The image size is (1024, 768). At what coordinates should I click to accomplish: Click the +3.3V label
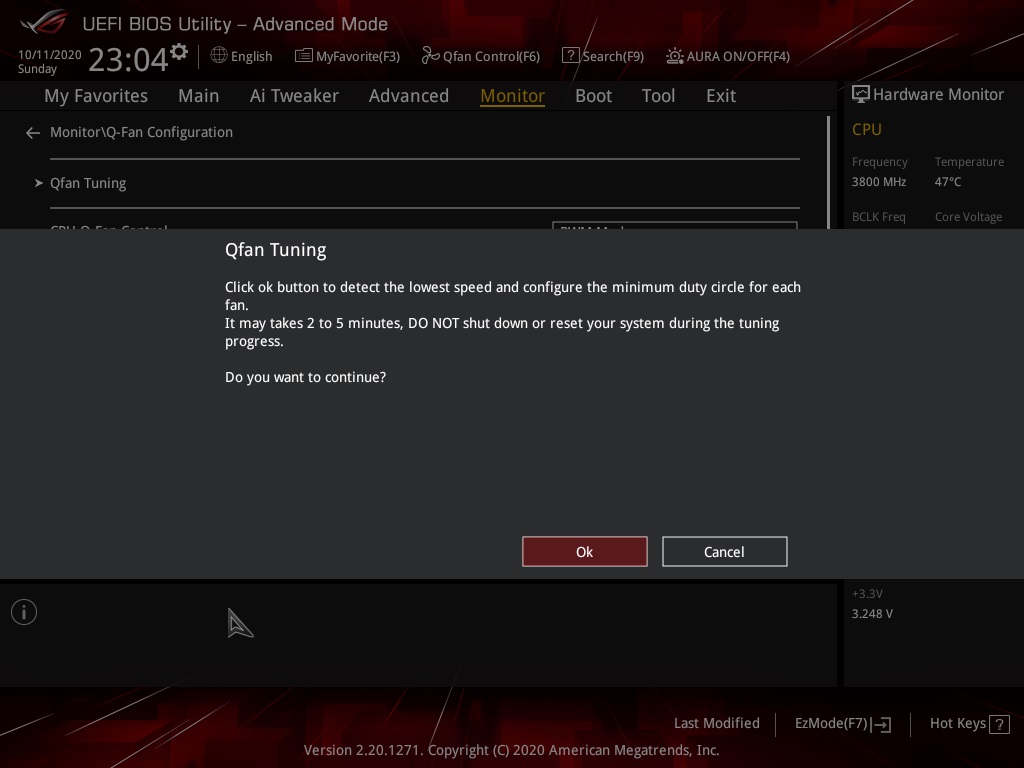(867, 594)
